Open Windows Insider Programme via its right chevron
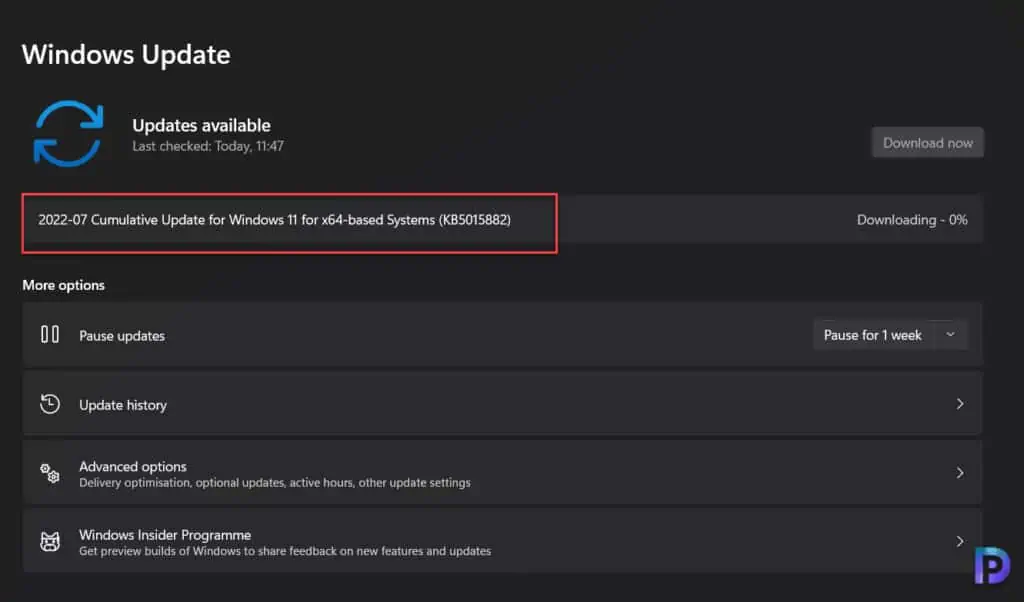Screen dimensions: 1024x602 pos(960,541)
